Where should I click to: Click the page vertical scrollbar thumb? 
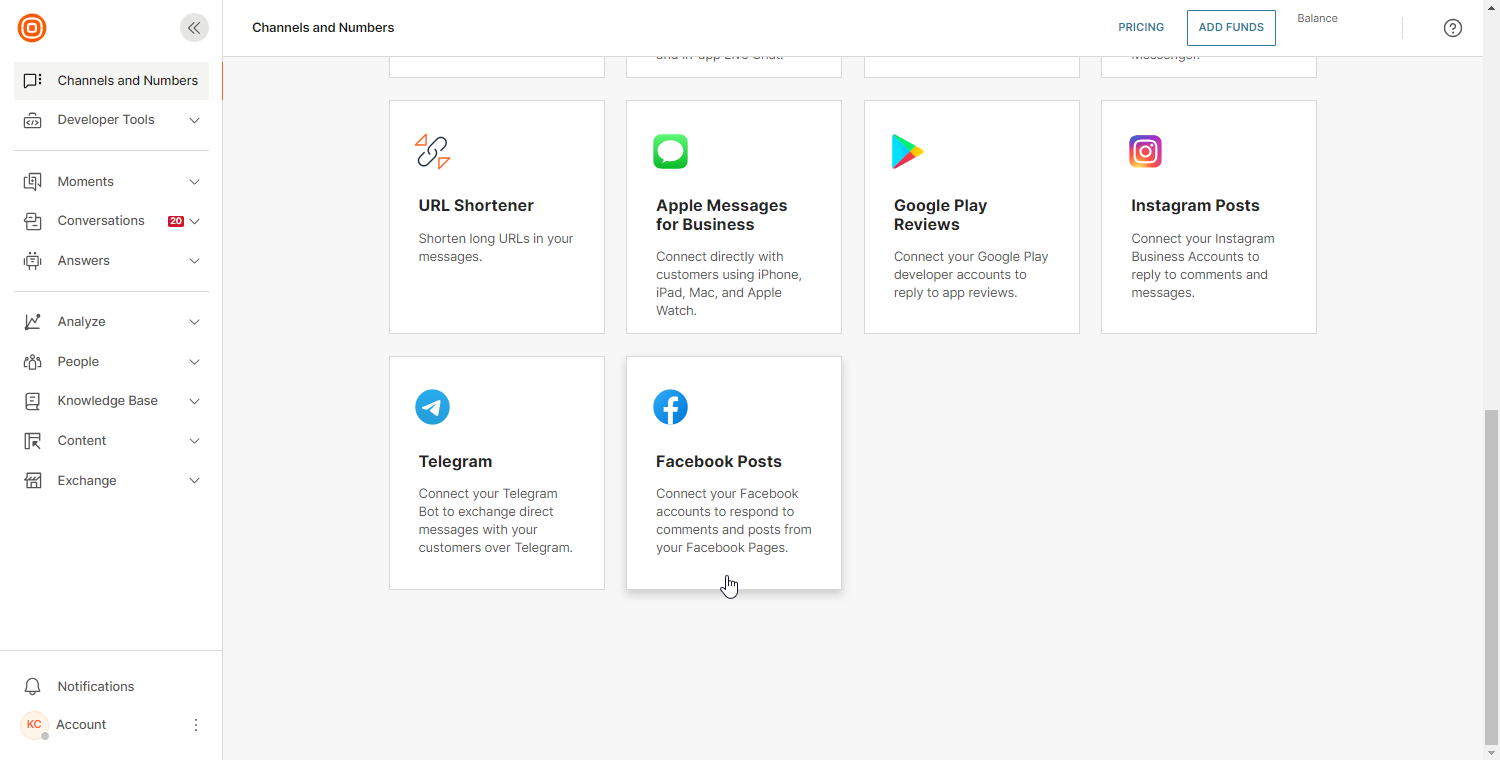tap(1491, 576)
